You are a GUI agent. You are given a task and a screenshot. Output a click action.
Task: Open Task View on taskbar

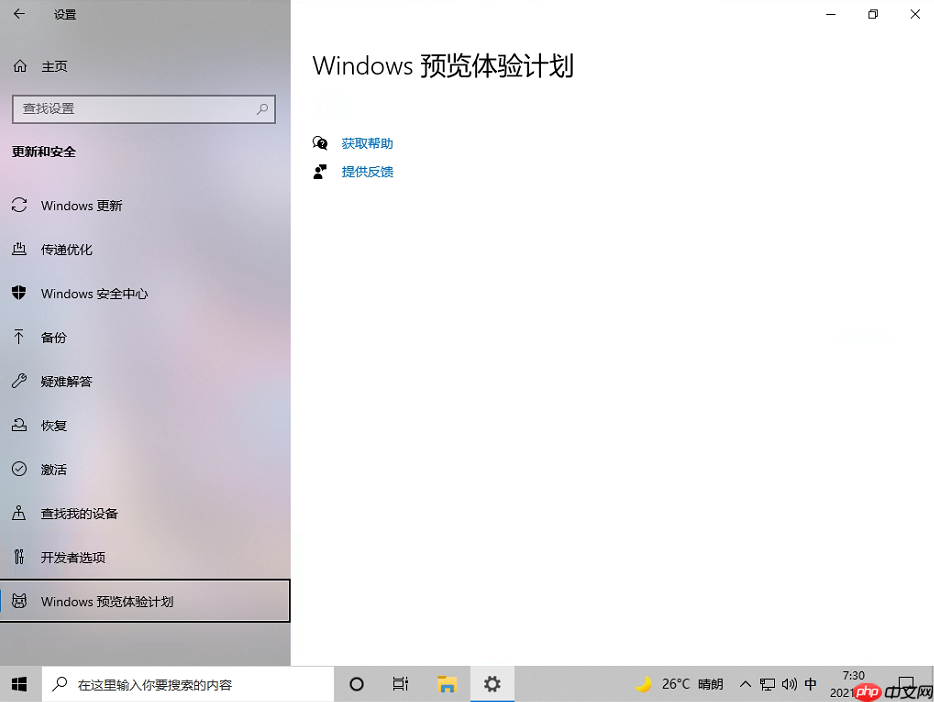[x=400, y=684]
